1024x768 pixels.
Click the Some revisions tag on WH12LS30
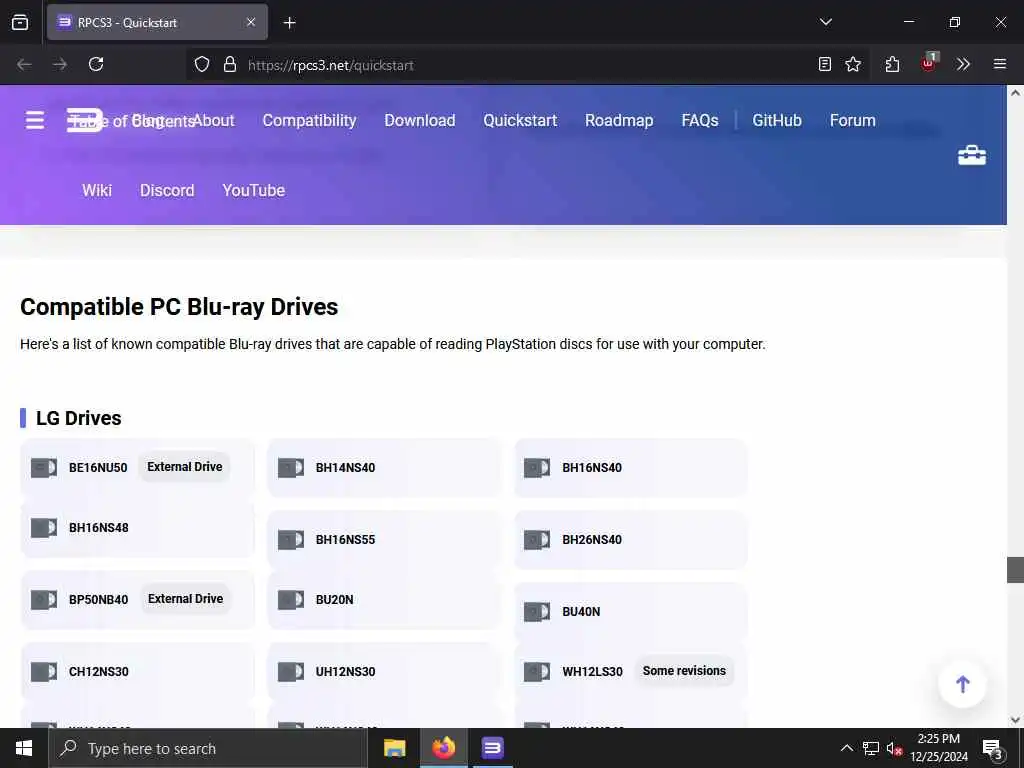(684, 671)
